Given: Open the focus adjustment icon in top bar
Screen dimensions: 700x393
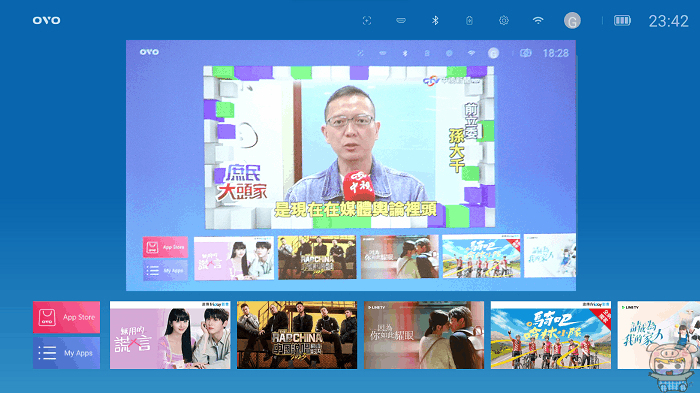Looking at the screenshot, I should (x=367, y=21).
